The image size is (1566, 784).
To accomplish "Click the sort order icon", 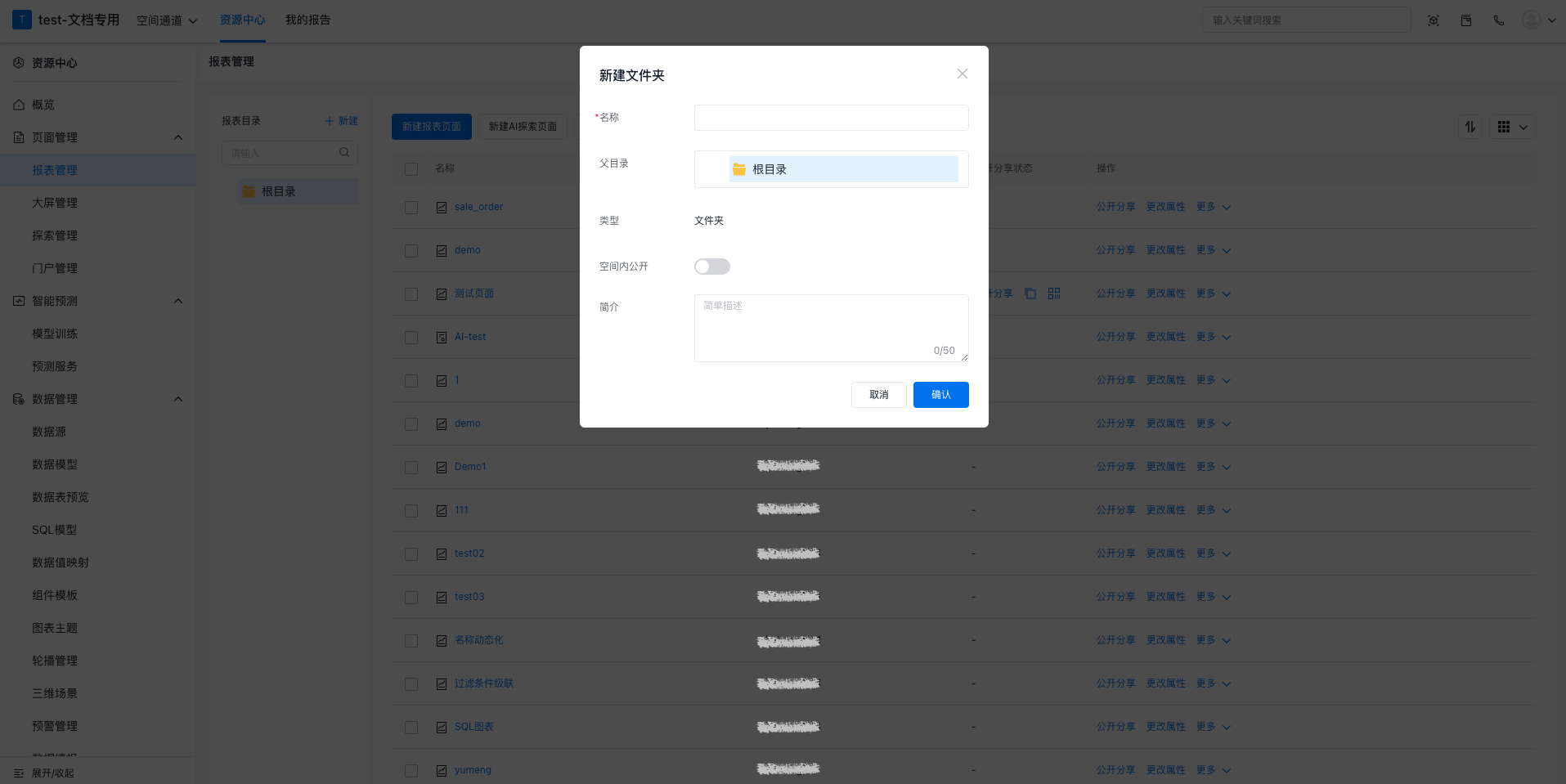I will coord(1470,127).
